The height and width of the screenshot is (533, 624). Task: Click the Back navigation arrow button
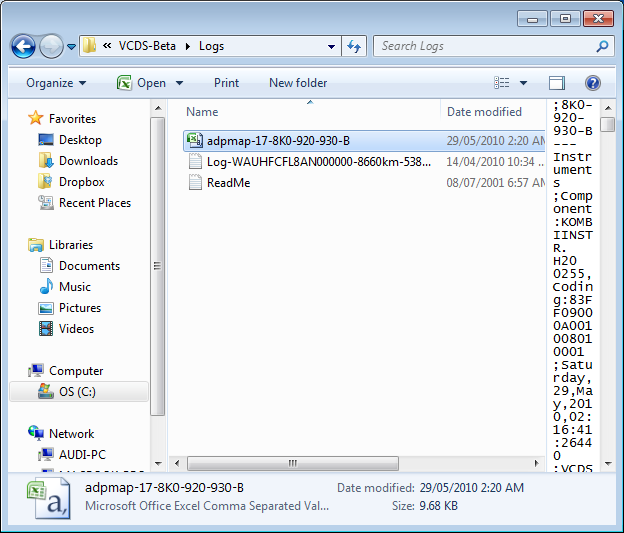(24, 46)
